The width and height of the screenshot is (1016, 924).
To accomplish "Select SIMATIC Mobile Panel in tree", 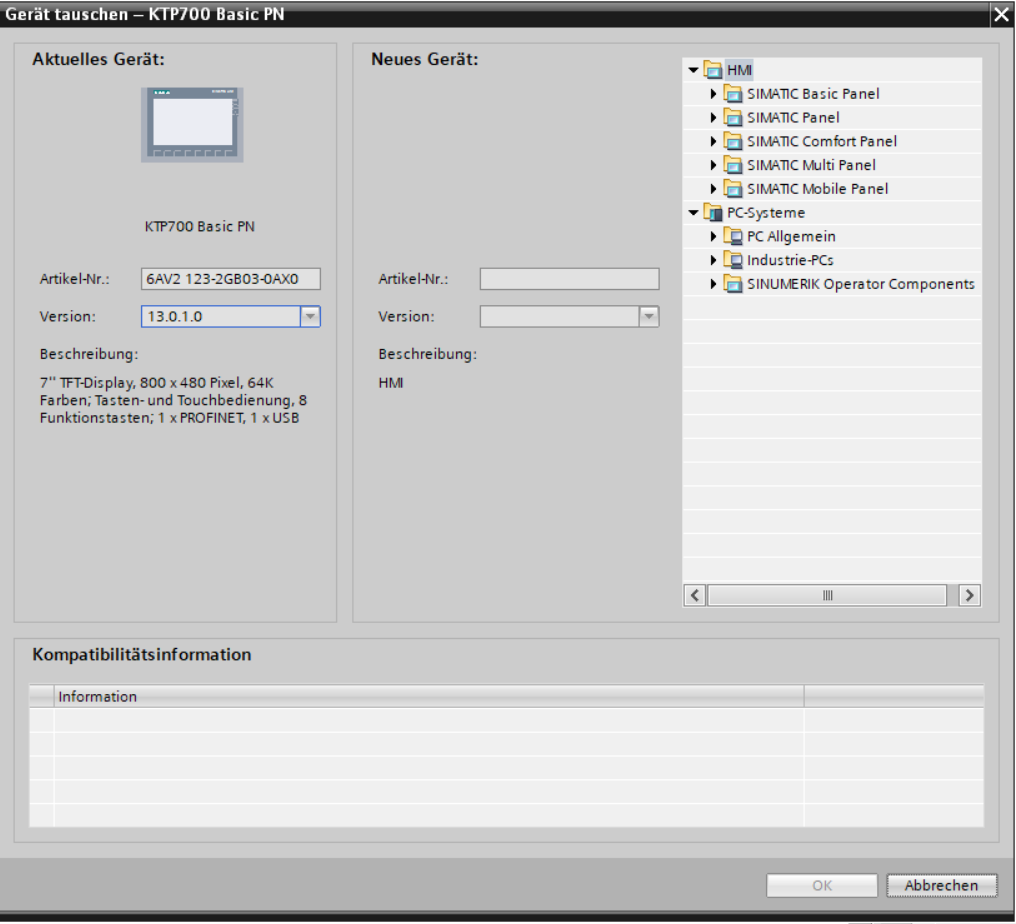I will point(817,189).
